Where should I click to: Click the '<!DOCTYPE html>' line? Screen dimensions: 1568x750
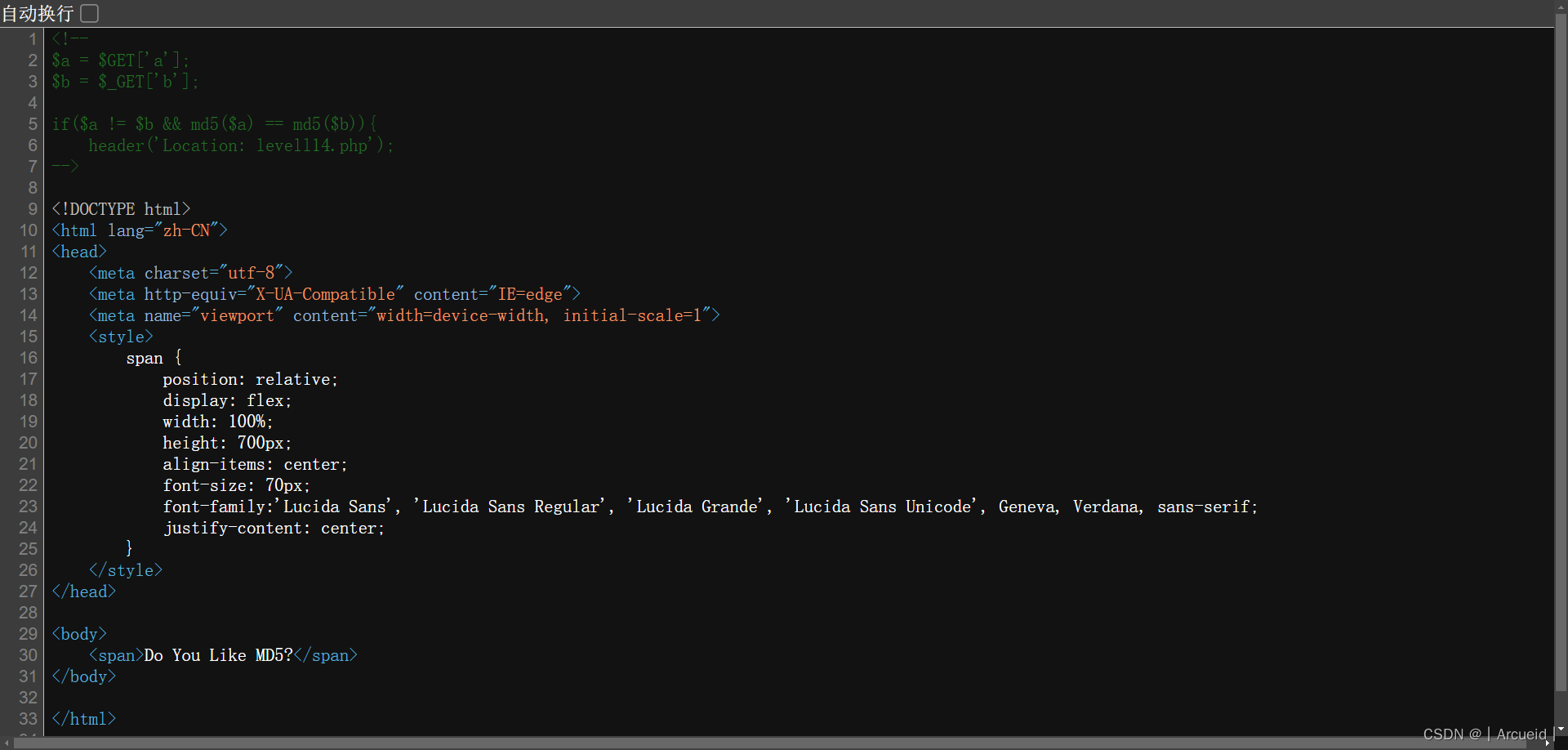tap(121, 209)
